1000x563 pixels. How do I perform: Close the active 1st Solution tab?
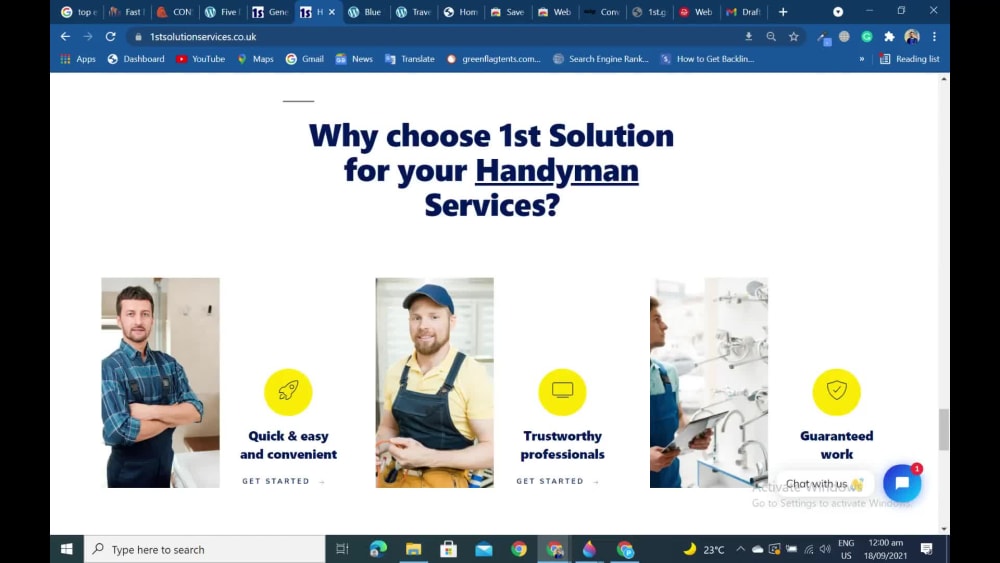(x=332, y=12)
